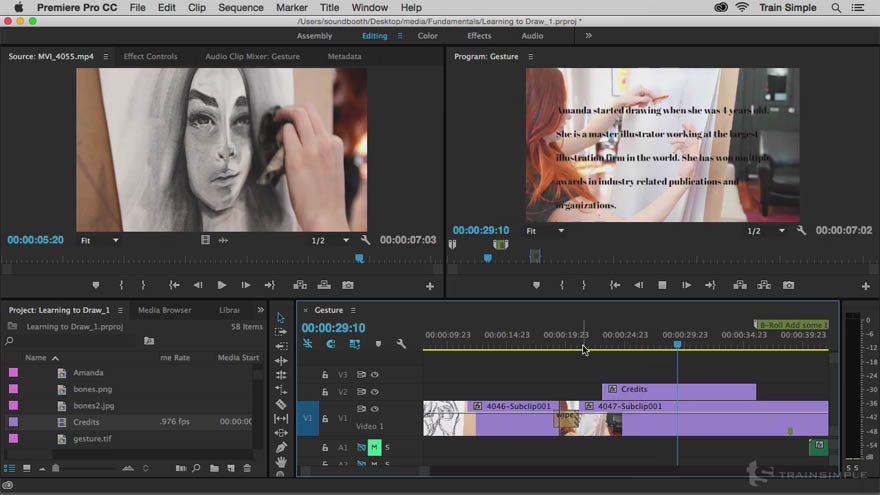The image size is (880, 495).
Task: Step back one frame in Source monitor
Action: [198, 285]
